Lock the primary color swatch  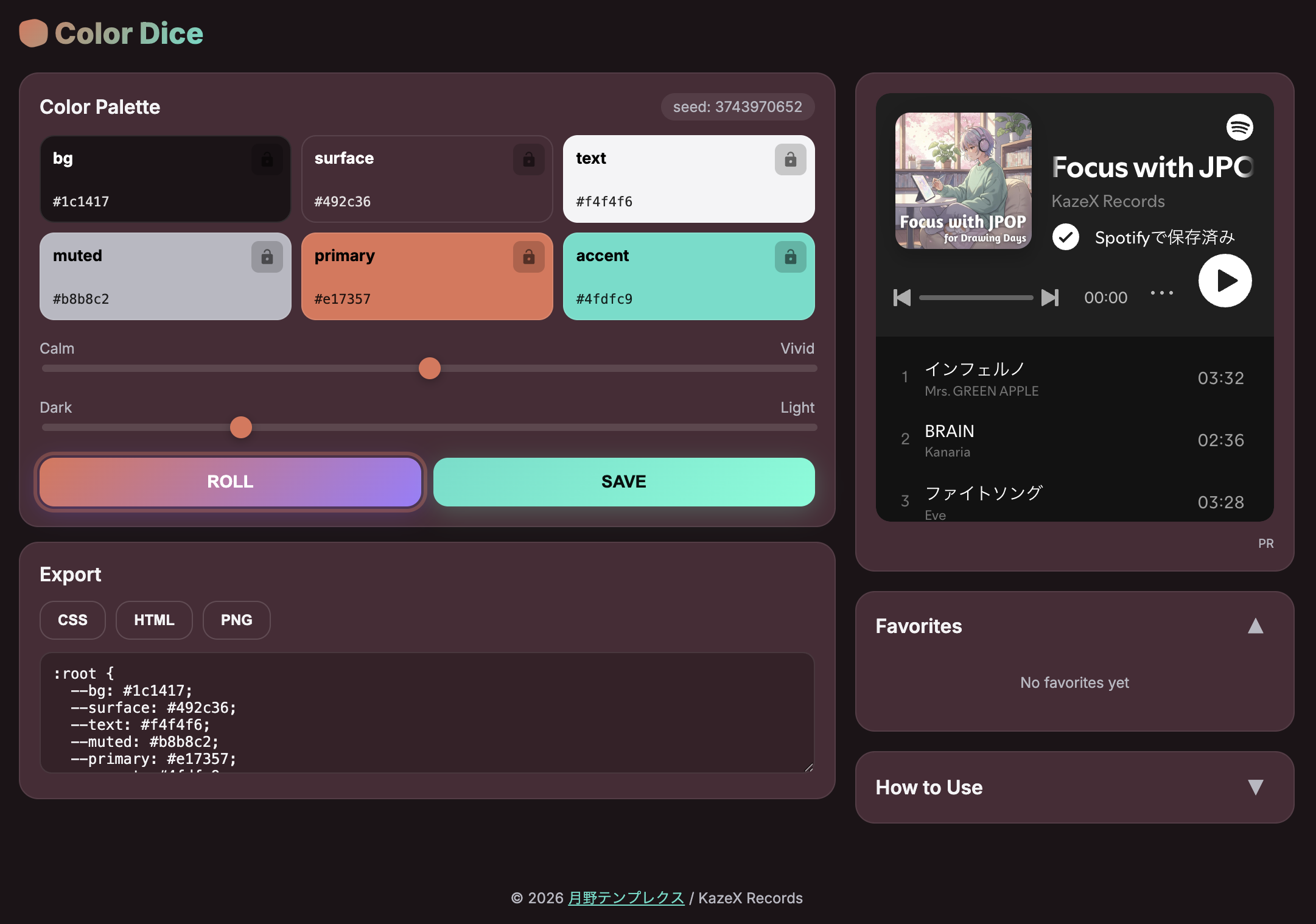529,256
